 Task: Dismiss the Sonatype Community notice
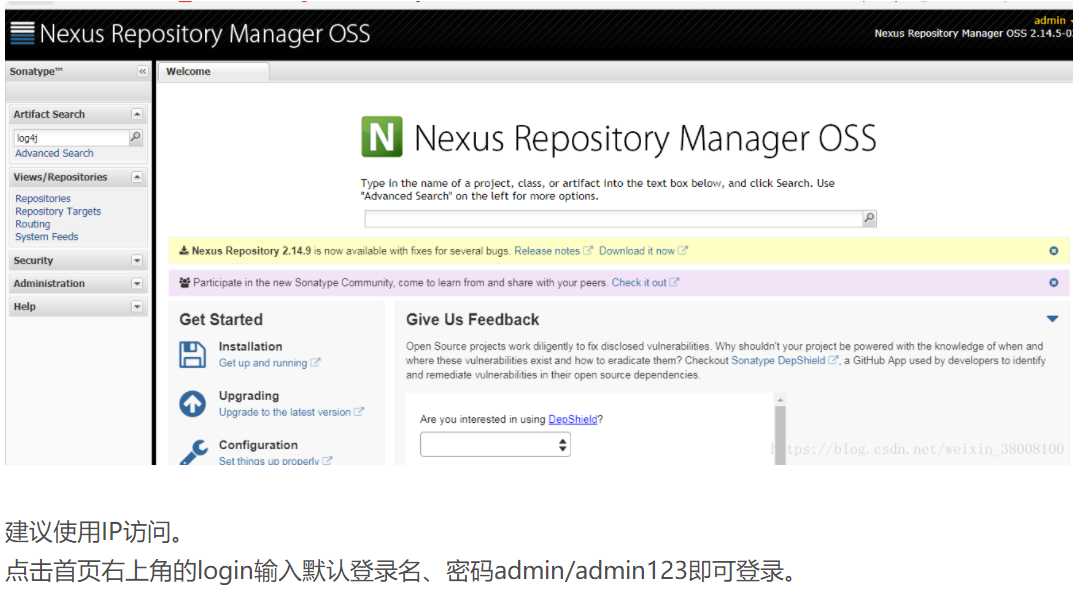tap(1053, 282)
